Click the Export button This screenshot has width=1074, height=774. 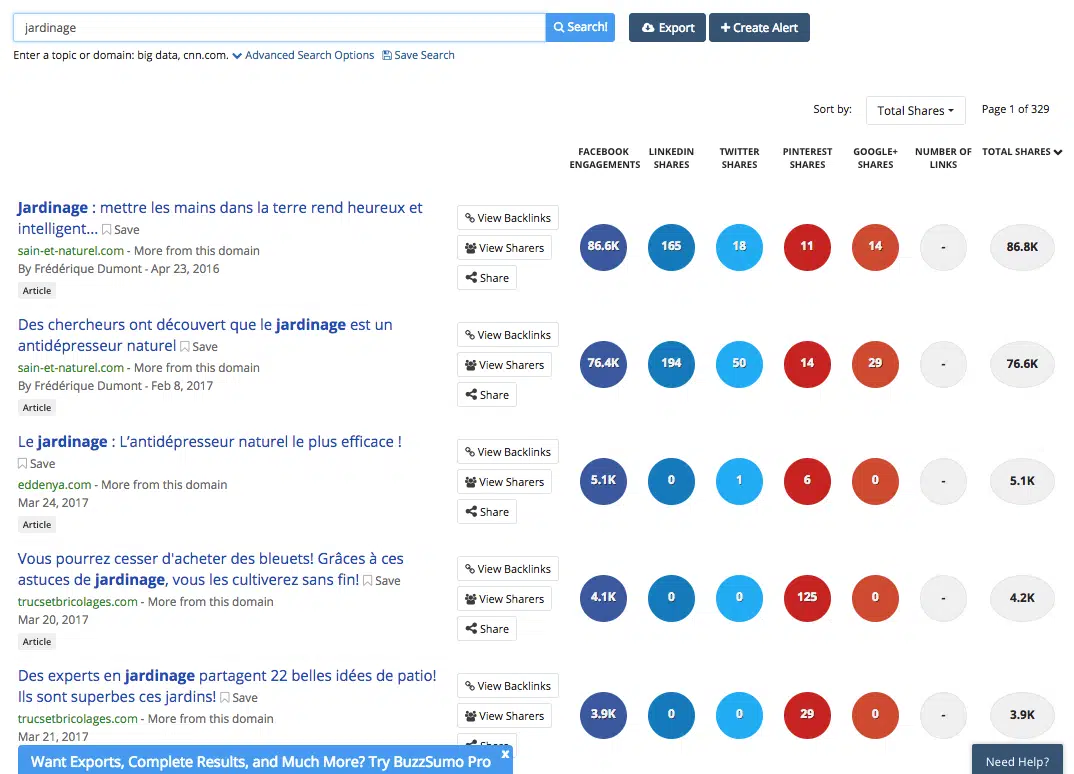click(x=667, y=28)
